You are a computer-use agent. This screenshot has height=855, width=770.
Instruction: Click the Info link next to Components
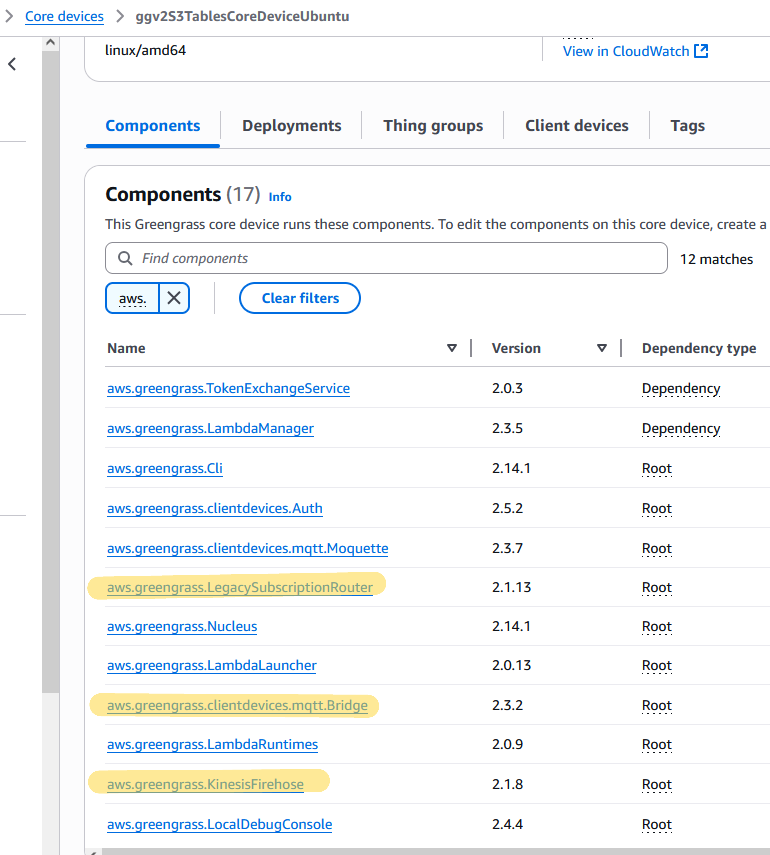280,197
